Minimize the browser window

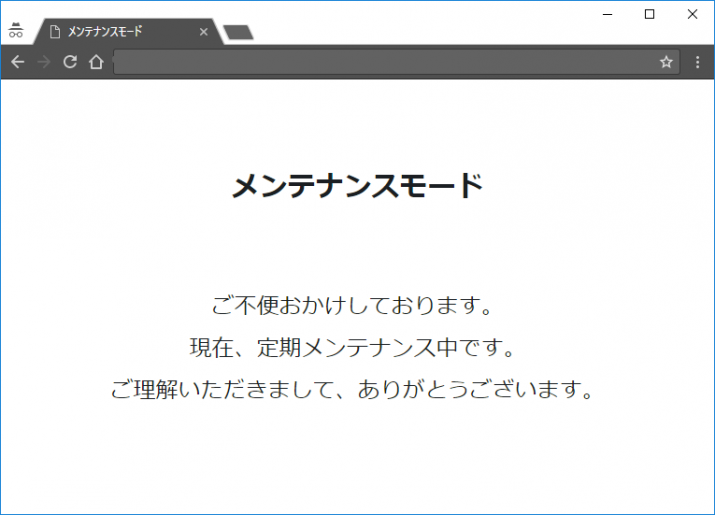click(x=606, y=14)
